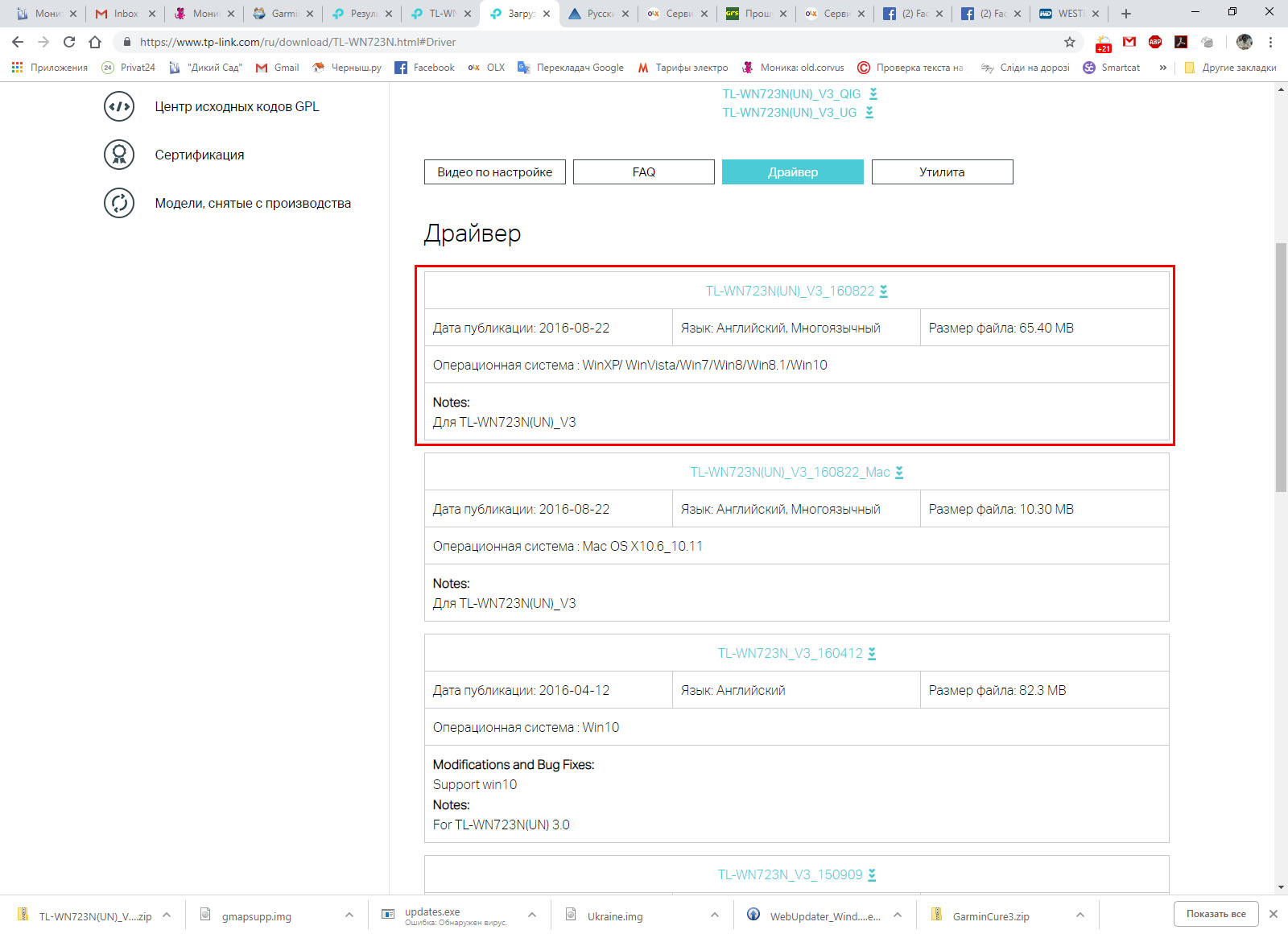This screenshot has height=934, width=1288.
Task: Open the Перекладач Google bookmark
Action: [x=571, y=68]
